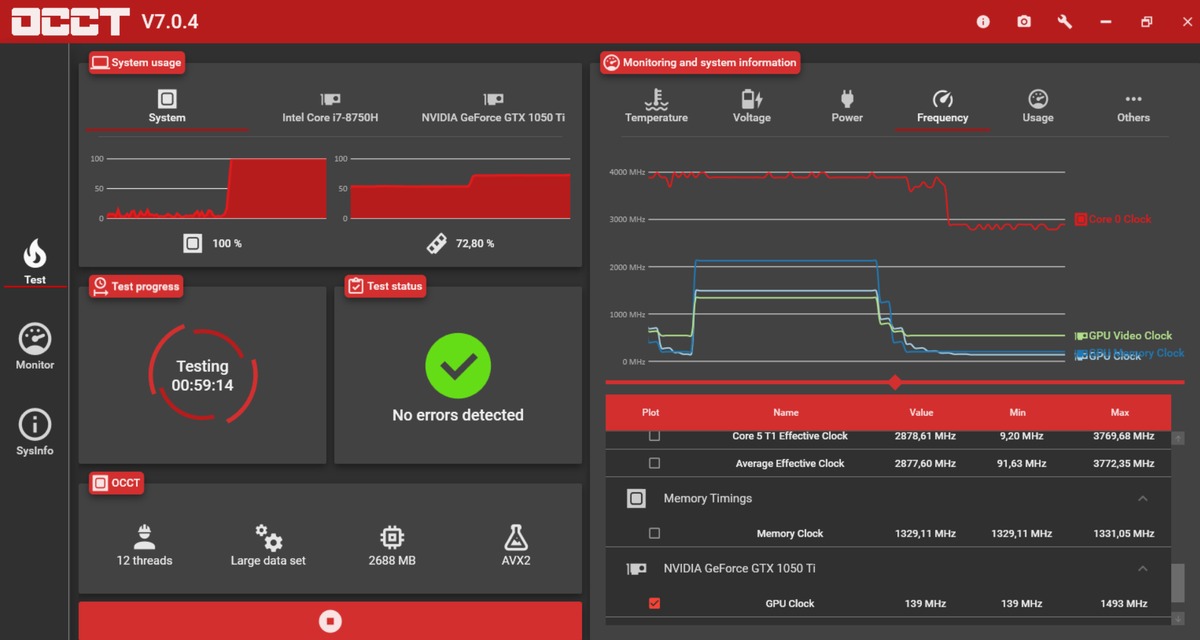
Task: Click the Plot column header
Action: click(x=651, y=412)
